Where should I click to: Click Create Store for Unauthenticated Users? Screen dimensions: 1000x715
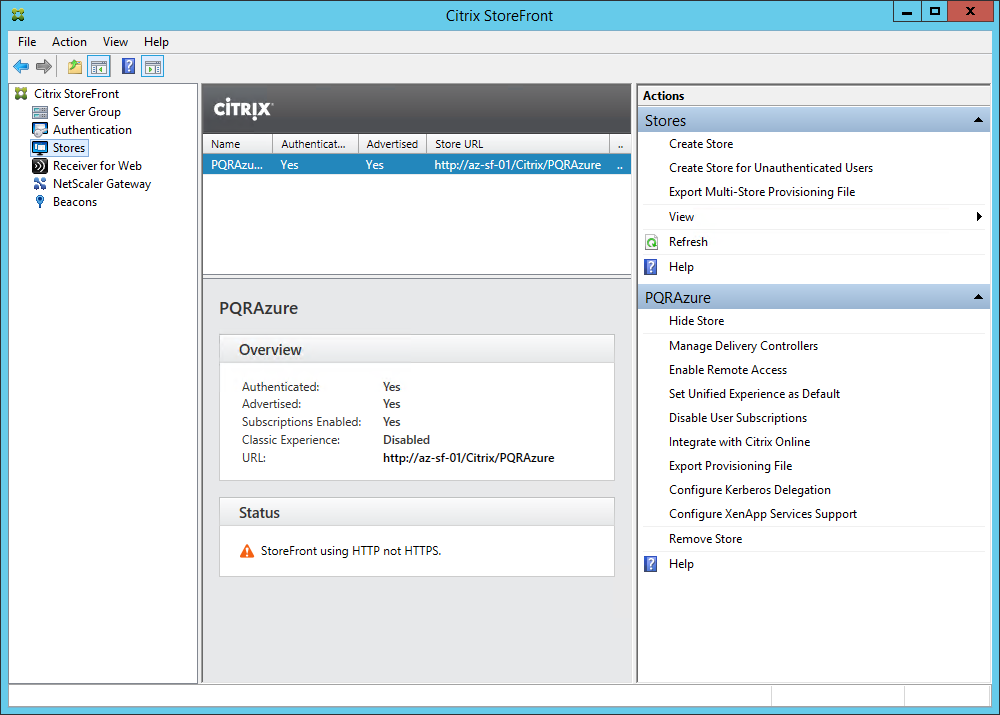coord(771,168)
